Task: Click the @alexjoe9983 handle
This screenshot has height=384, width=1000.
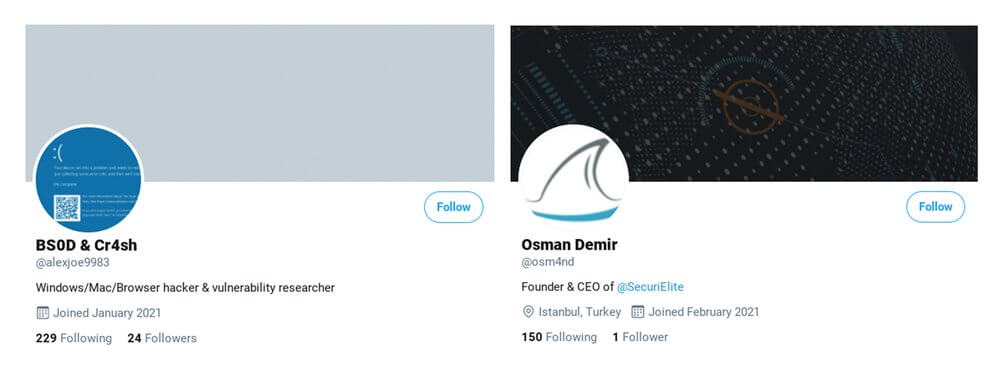Action: [73, 262]
